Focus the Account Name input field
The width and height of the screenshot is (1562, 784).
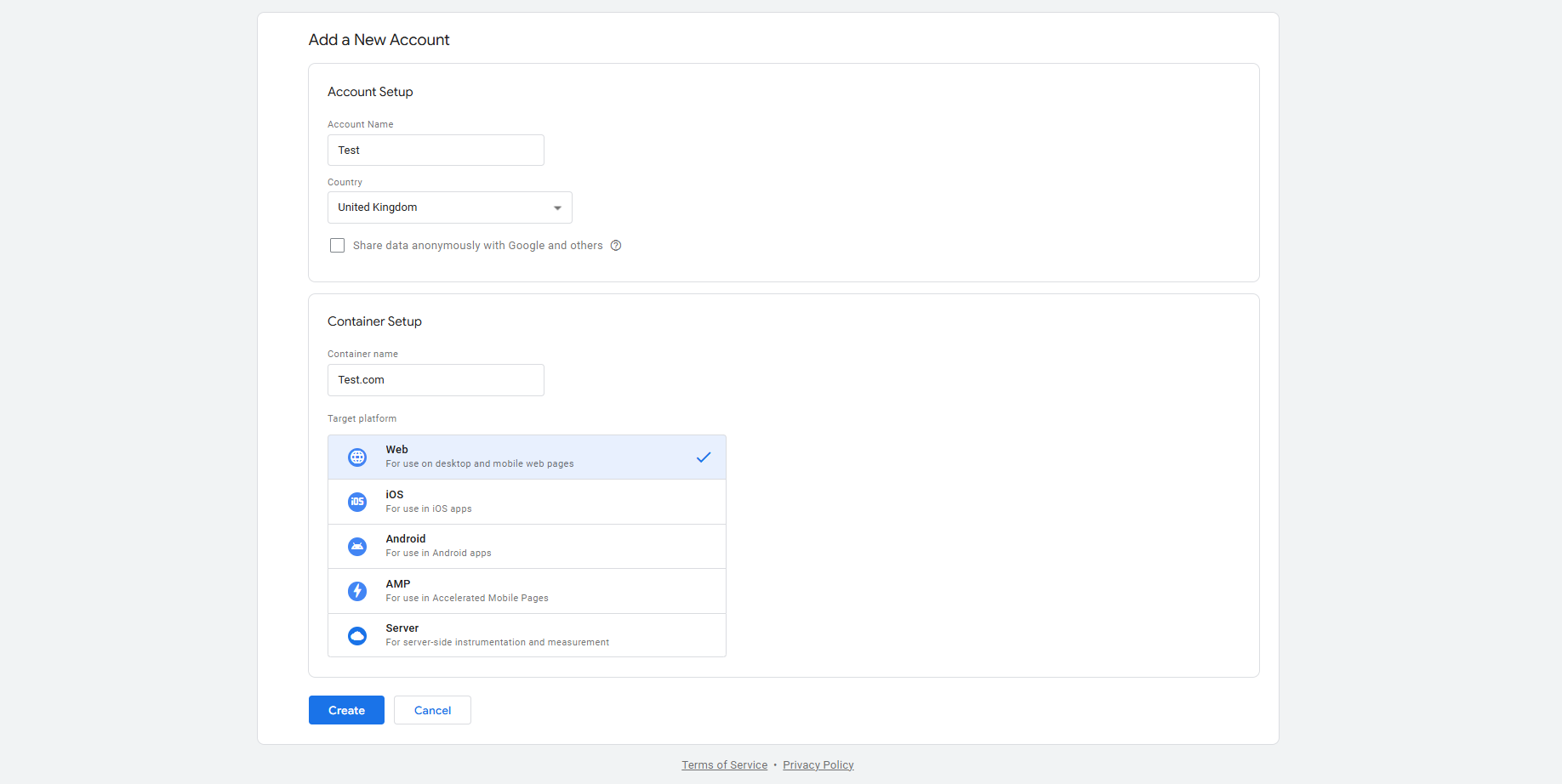click(436, 151)
